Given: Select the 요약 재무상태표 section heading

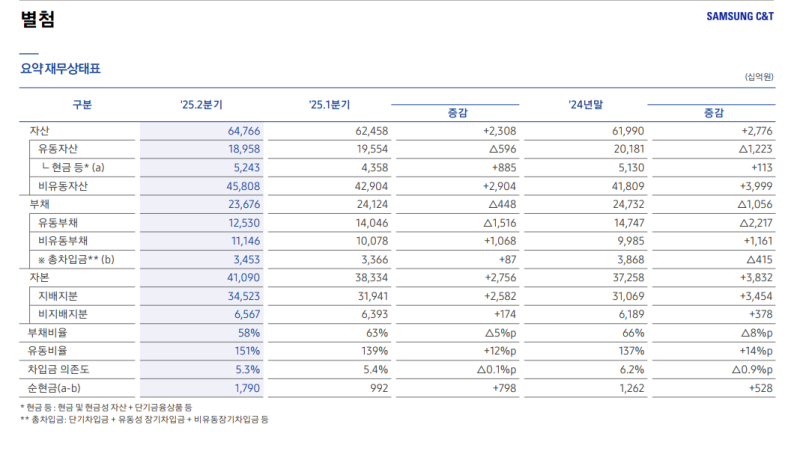Looking at the screenshot, I should [61, 69].
